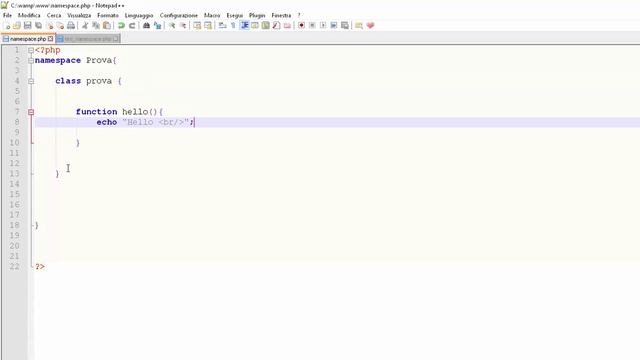Stop macro recording square icon

coord(312,25)
